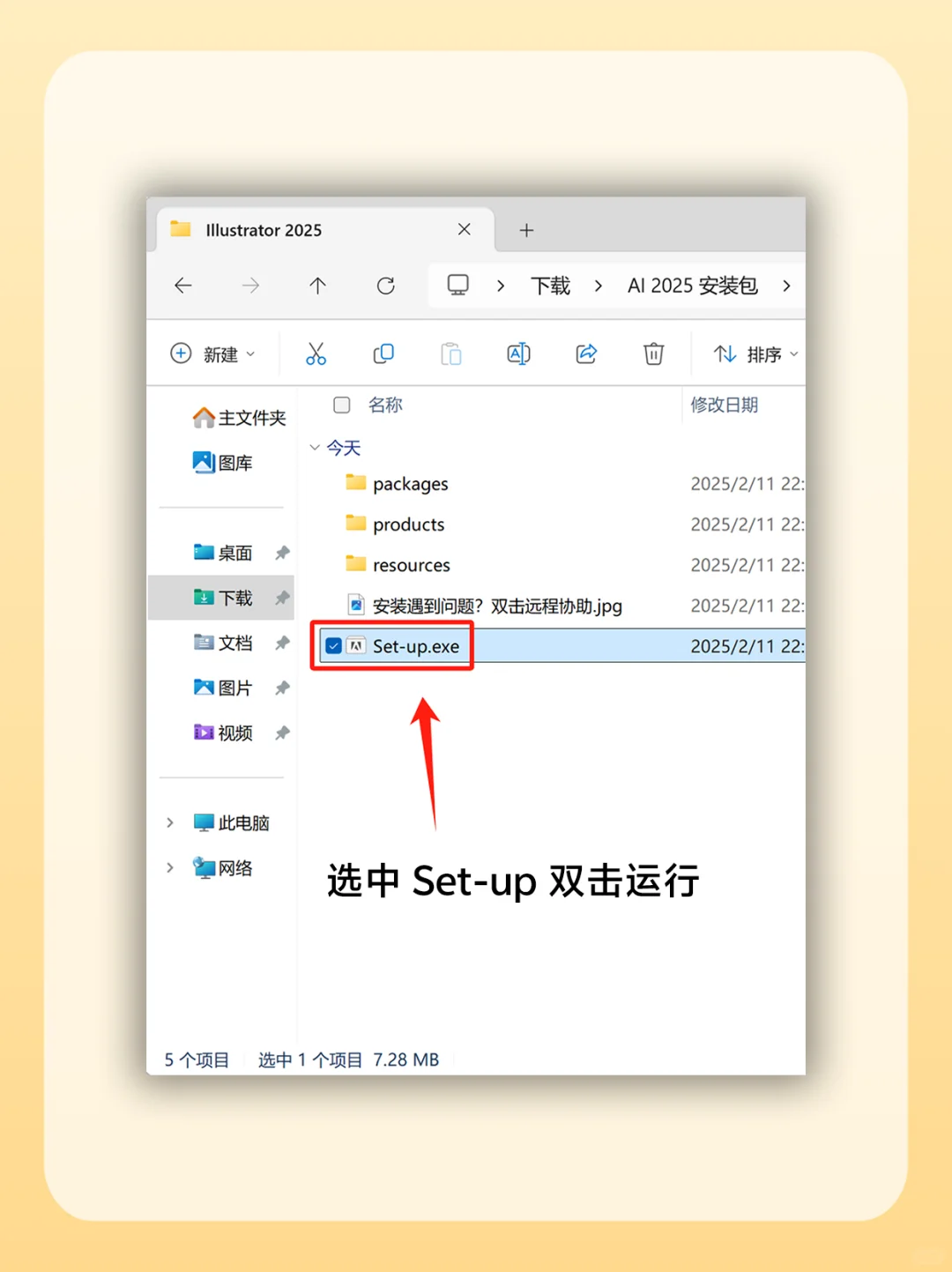Viewport: 952px width, 1272px height.
Task: Expand 此电脑 in the sidebar
Action: click(170, 822)
